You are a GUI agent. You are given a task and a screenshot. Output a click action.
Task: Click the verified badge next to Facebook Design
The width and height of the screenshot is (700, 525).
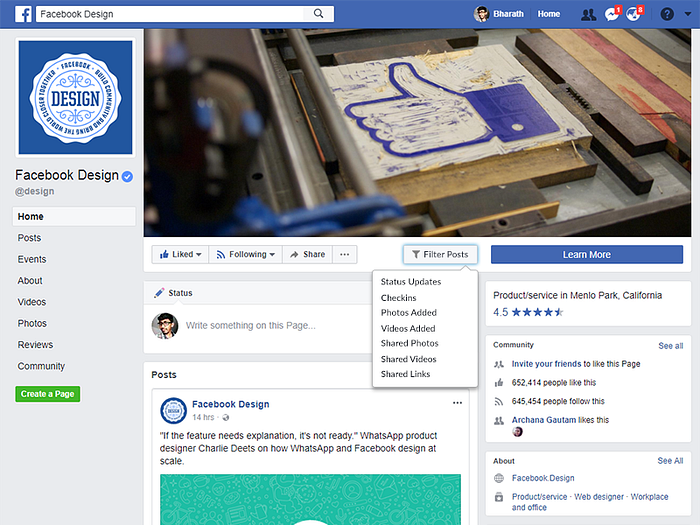click(x=127, y=177)
